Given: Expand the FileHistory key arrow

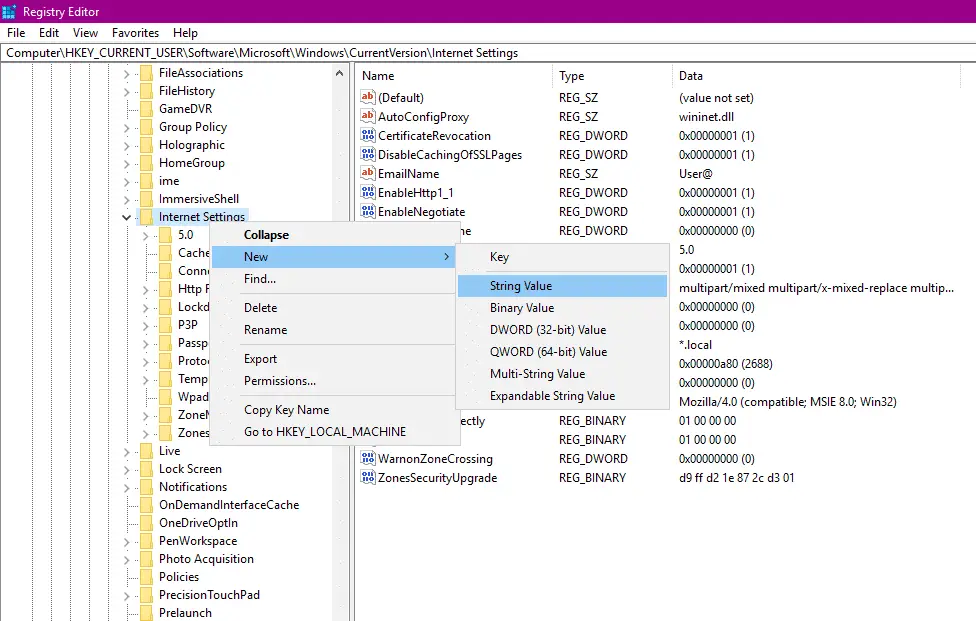Looking at the screenshot, I should pyautogui.click(x=126, y=92).
